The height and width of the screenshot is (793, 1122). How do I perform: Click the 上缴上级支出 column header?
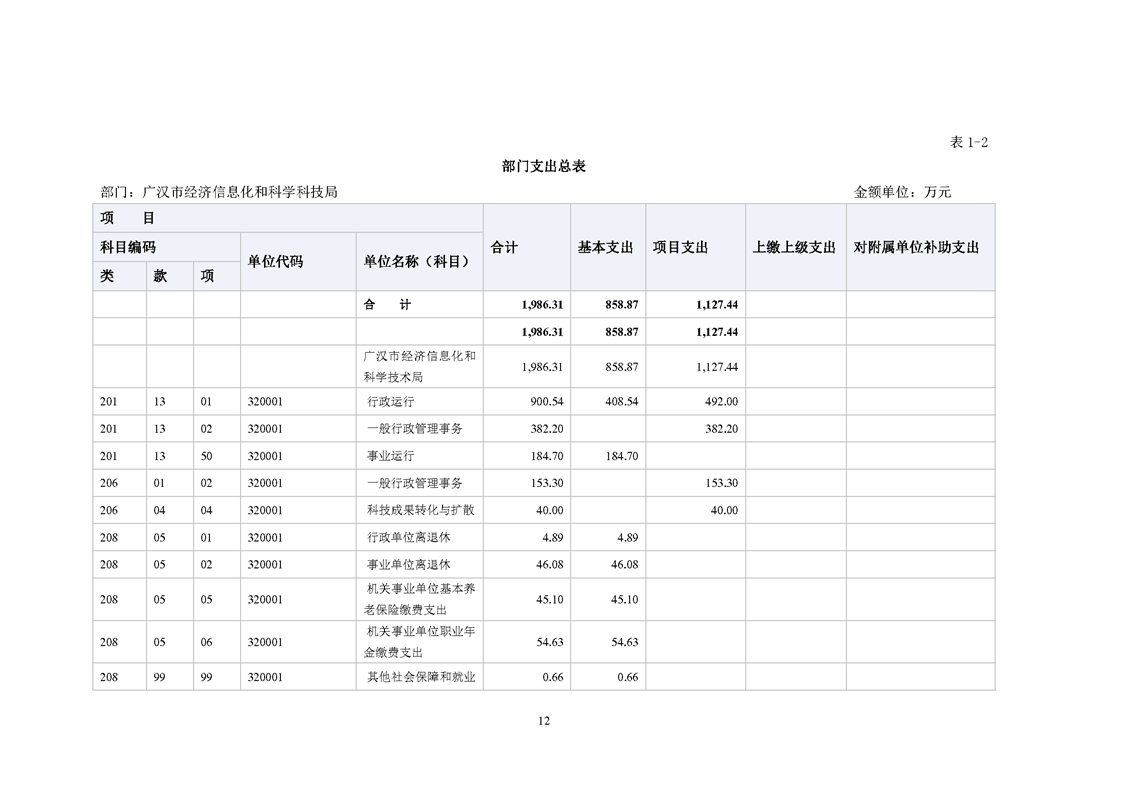(796, 247)
